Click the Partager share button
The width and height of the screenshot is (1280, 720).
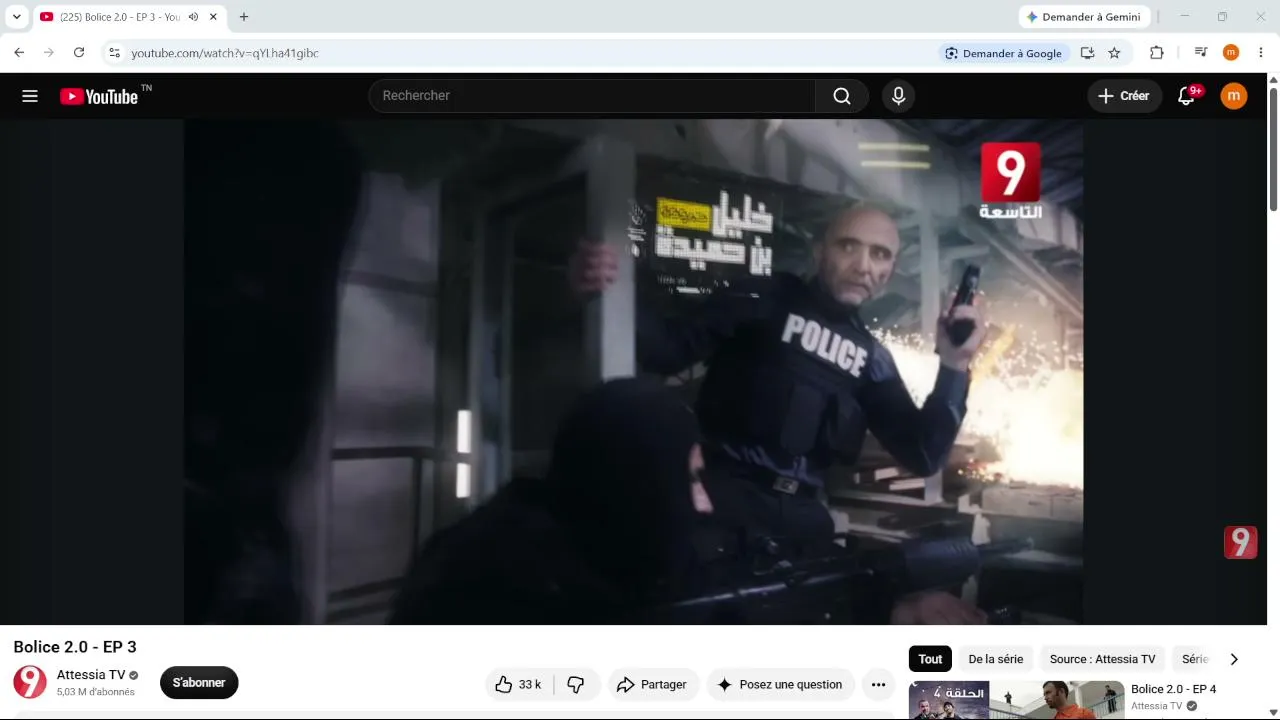(653, 685)
